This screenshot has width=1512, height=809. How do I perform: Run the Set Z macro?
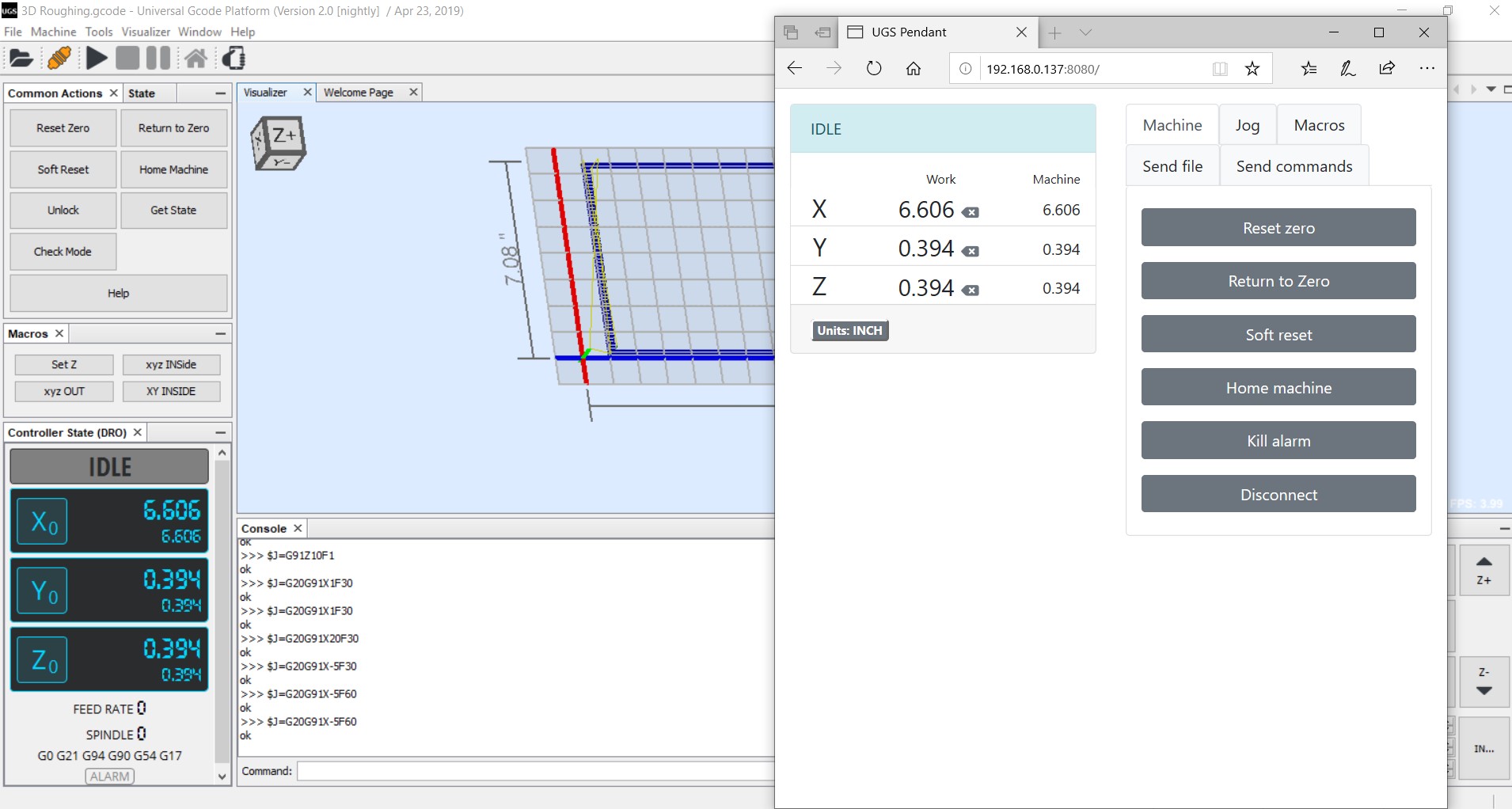[x=64, y=365]
